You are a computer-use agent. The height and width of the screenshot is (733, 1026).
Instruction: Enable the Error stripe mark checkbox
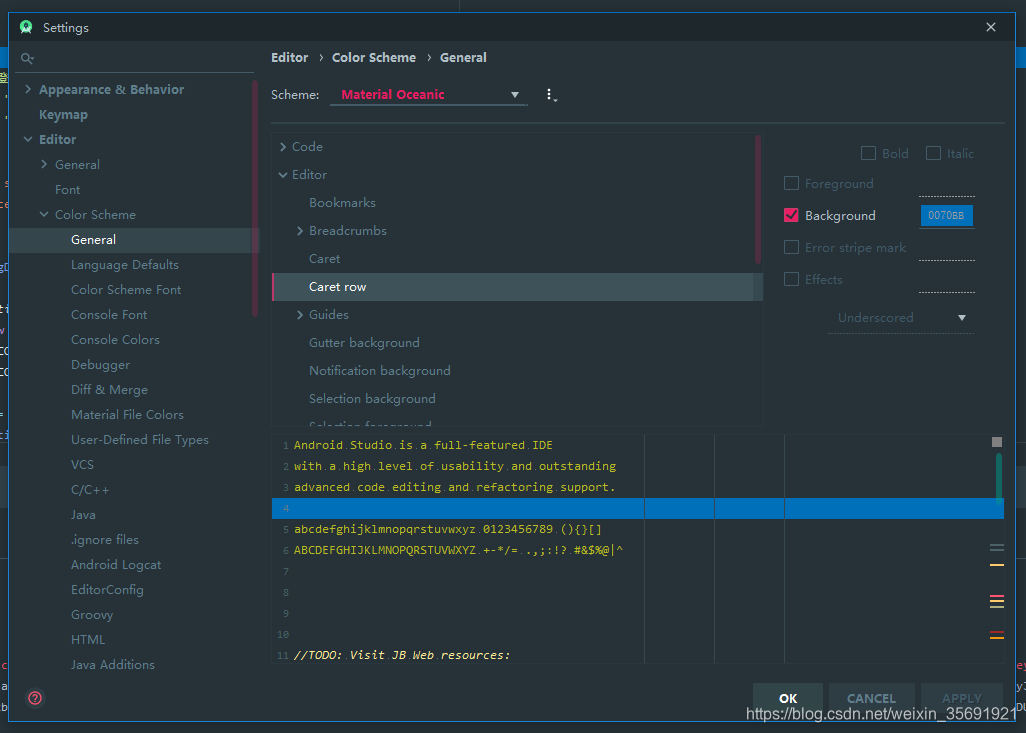(x=791, y=247)
